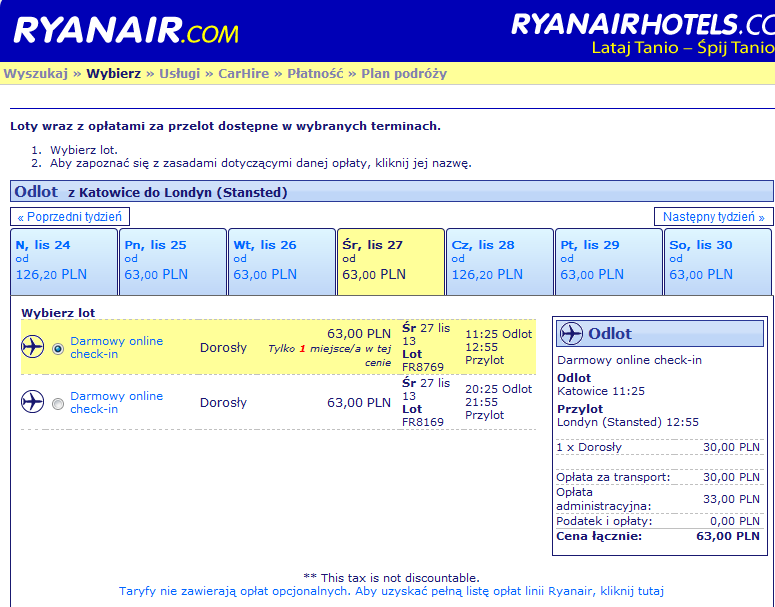The width and height of the screenshot is (775, 607).
Task: Open the Pt, lis 29 date tab
Action: coord(609,261)
